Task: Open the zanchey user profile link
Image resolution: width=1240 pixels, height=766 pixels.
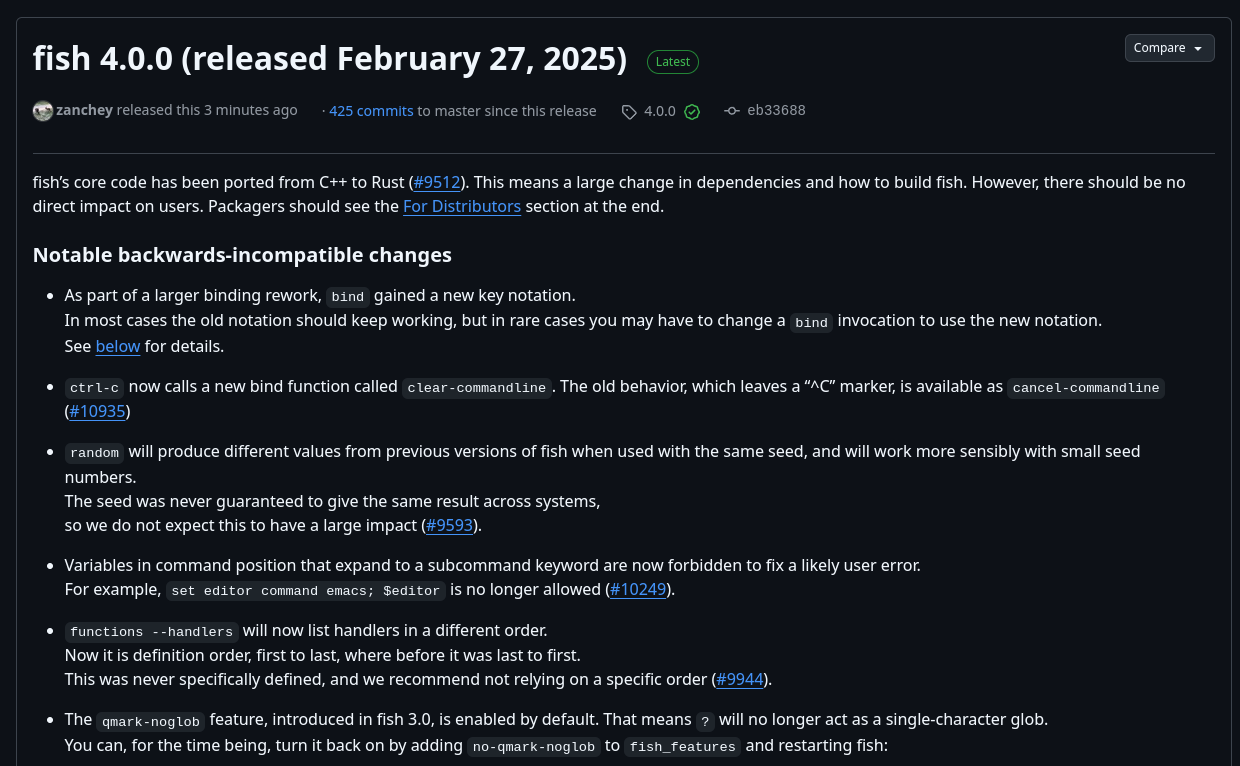Action: pos(84,110)
